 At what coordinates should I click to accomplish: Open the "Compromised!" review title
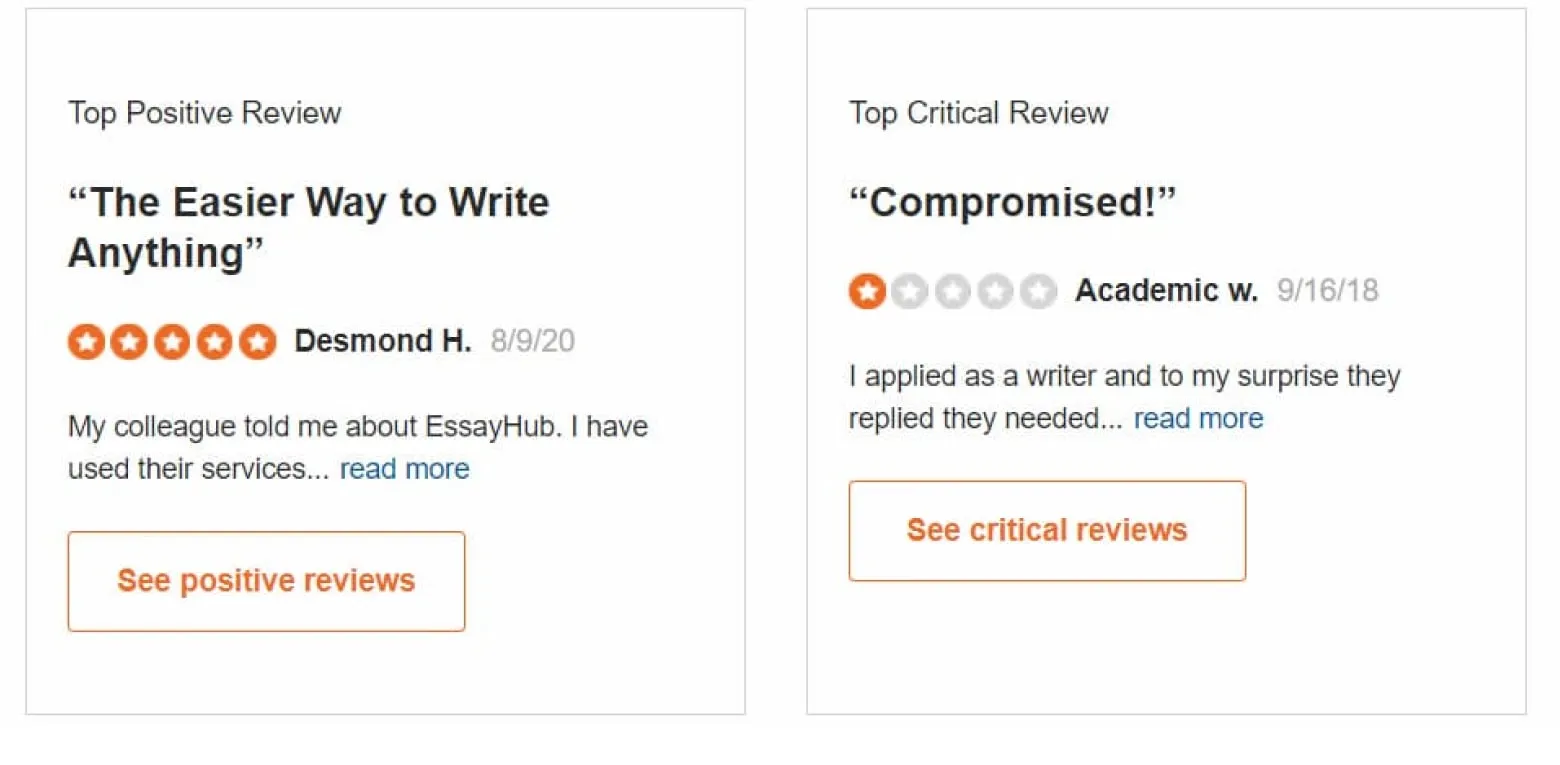(1012, 203)
